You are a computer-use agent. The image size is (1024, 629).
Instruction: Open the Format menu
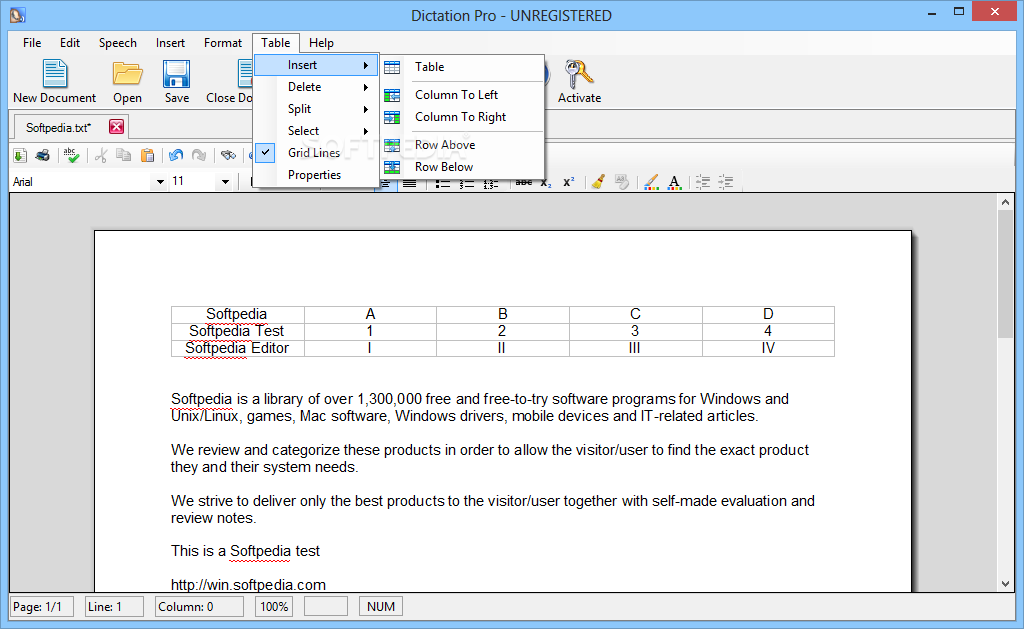pos(223,43)
